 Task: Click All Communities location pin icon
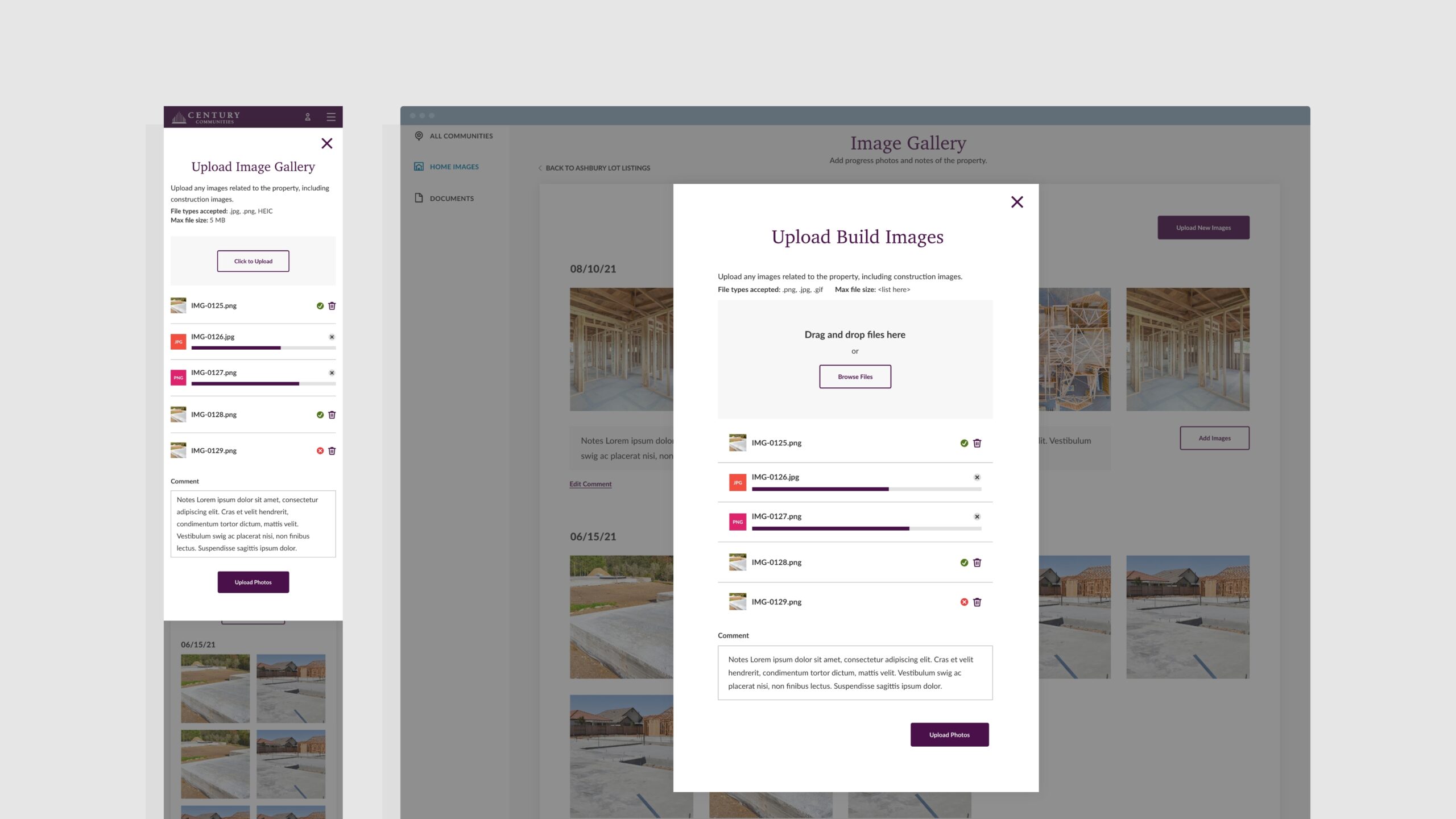[x=419, y=136]
